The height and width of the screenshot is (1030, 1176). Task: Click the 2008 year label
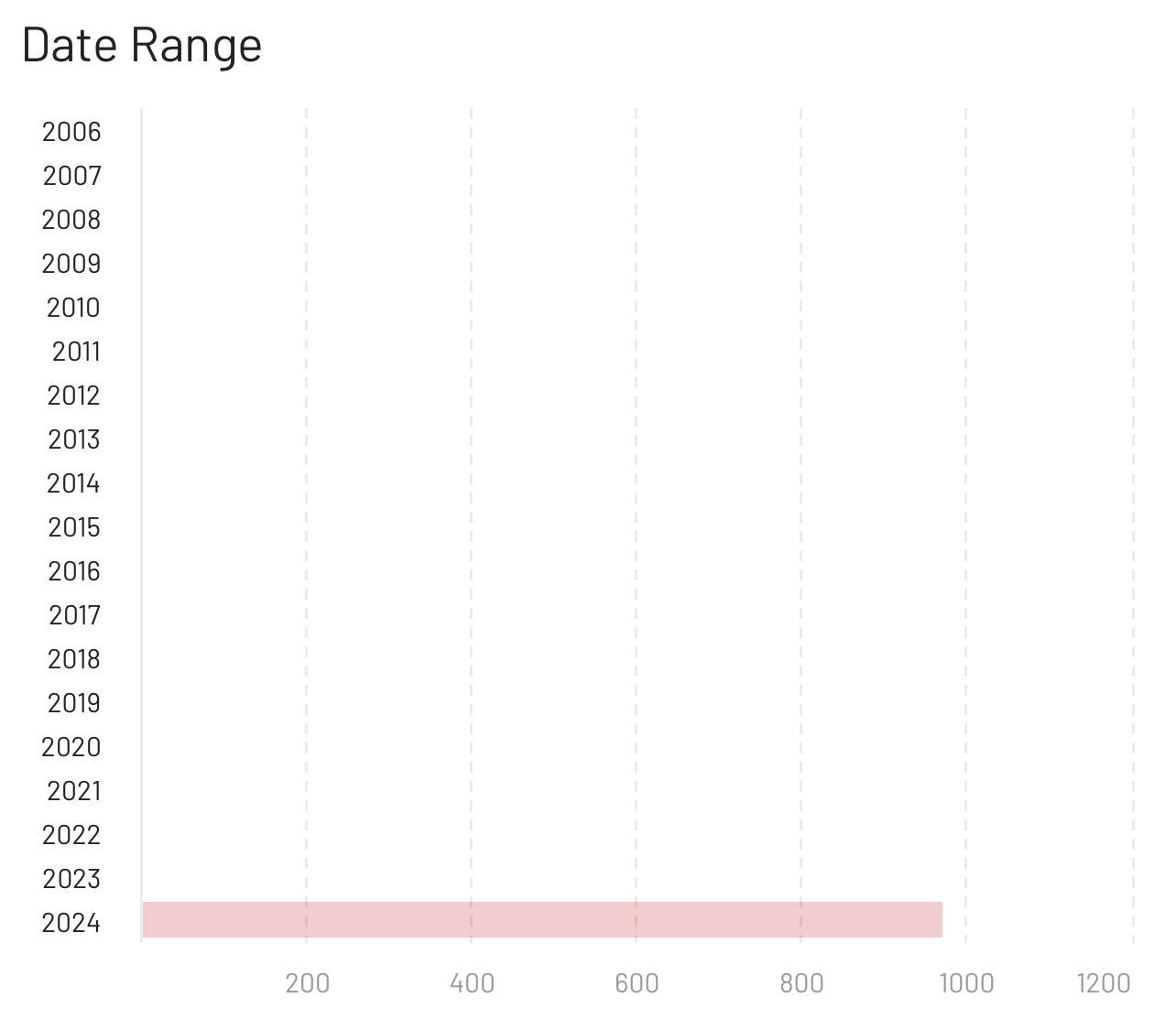(71, 220)
